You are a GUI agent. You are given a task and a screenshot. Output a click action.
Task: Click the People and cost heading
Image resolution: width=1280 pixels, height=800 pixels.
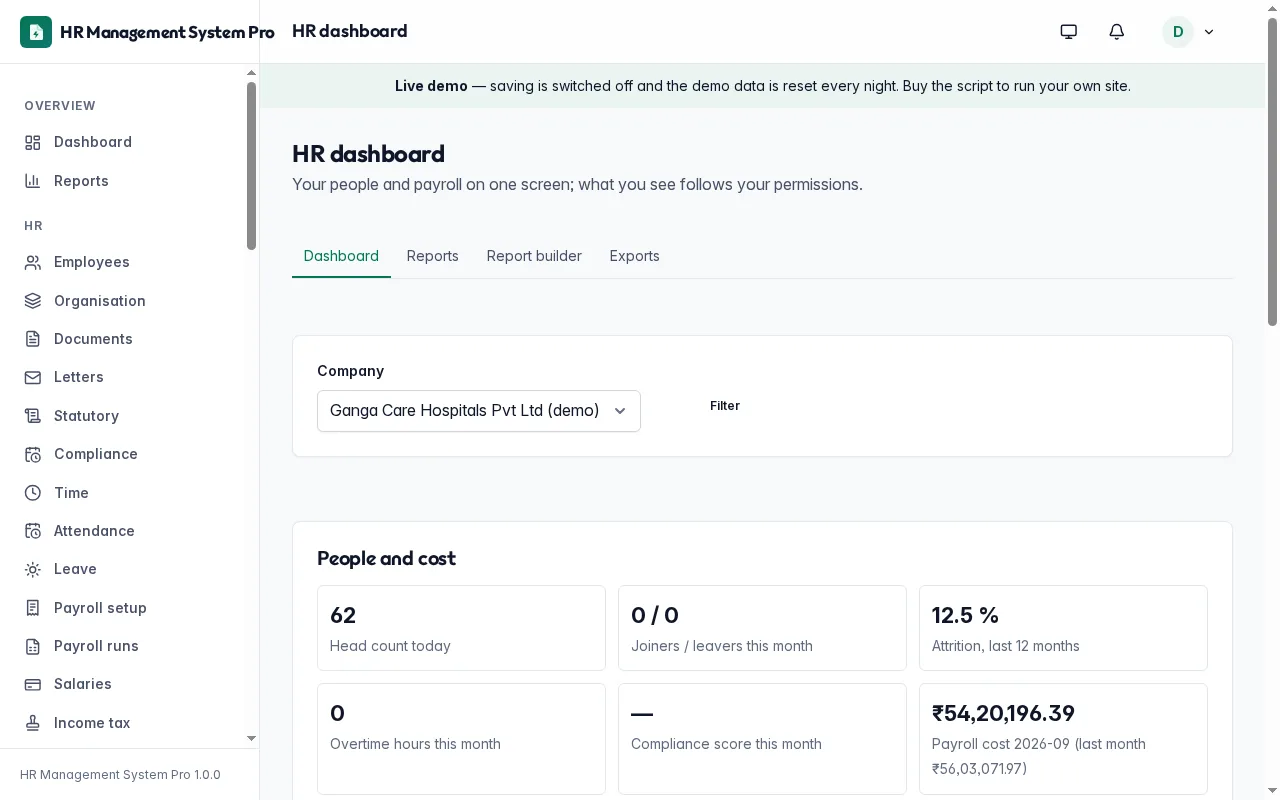pos(386,558)
